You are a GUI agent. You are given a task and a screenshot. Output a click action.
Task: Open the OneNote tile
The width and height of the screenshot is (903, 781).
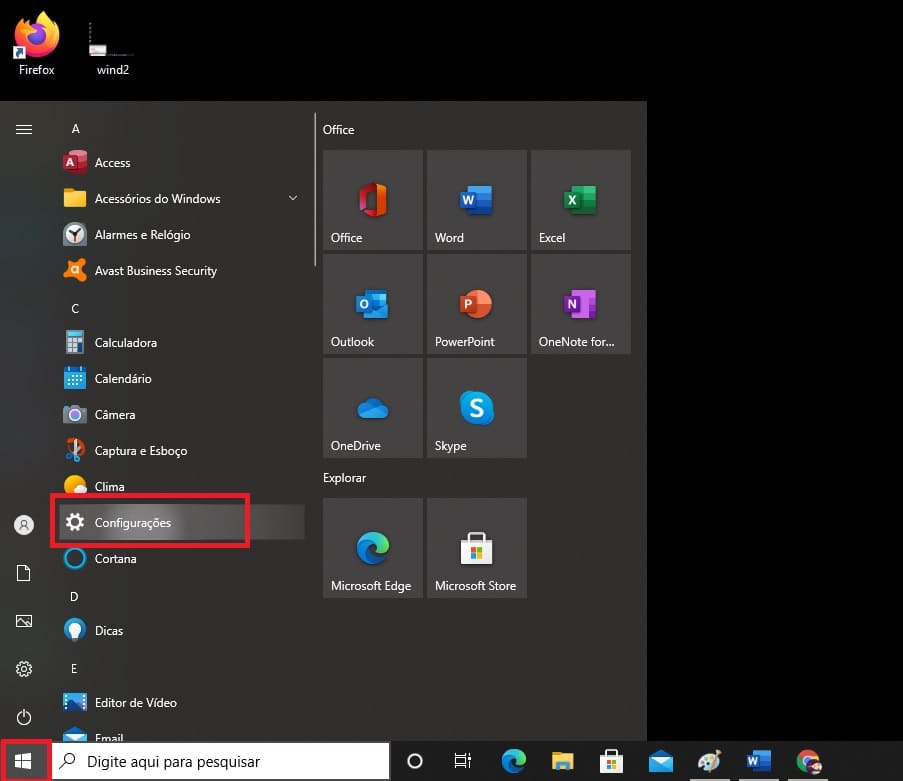pos(580,304)
